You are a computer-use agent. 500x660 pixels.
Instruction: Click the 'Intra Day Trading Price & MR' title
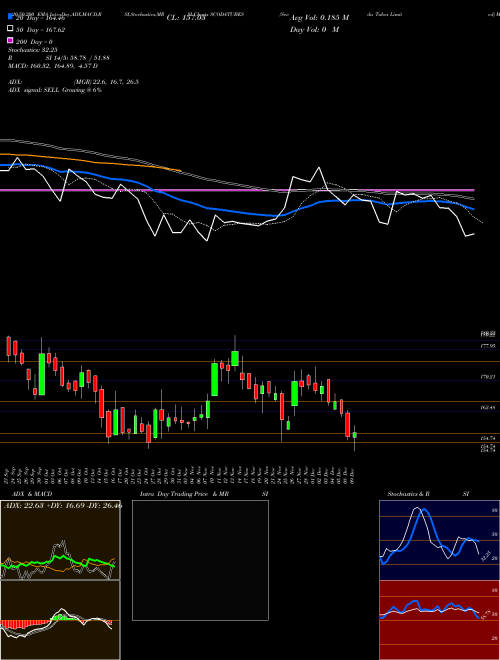click(x=184, y=494)
